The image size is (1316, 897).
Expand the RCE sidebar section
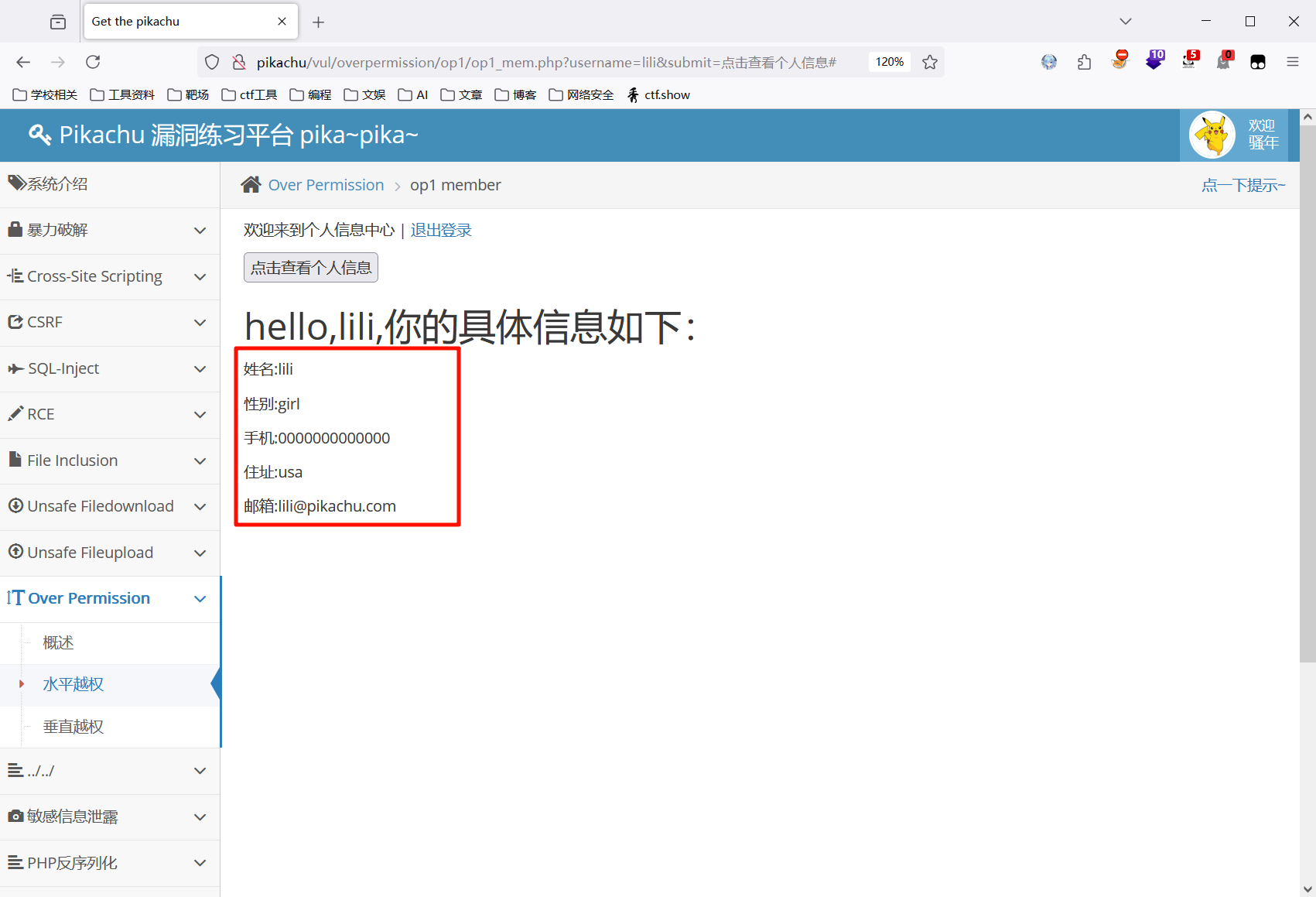coord(110,414)
